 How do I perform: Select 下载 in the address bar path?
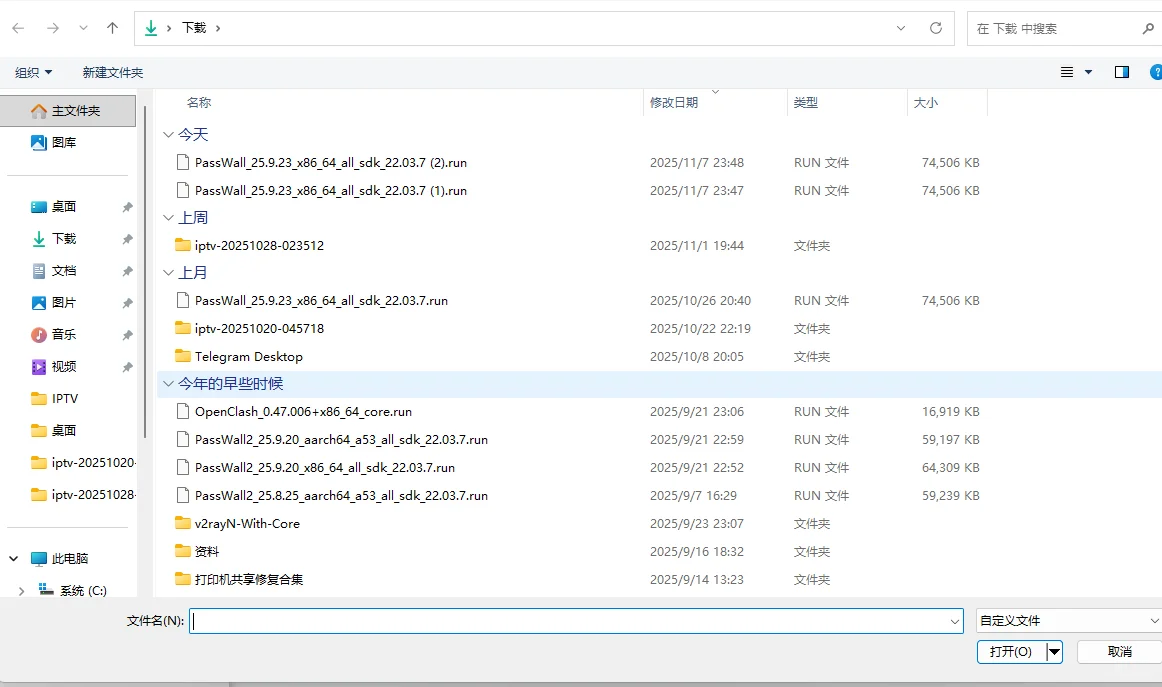pos(194,28)
